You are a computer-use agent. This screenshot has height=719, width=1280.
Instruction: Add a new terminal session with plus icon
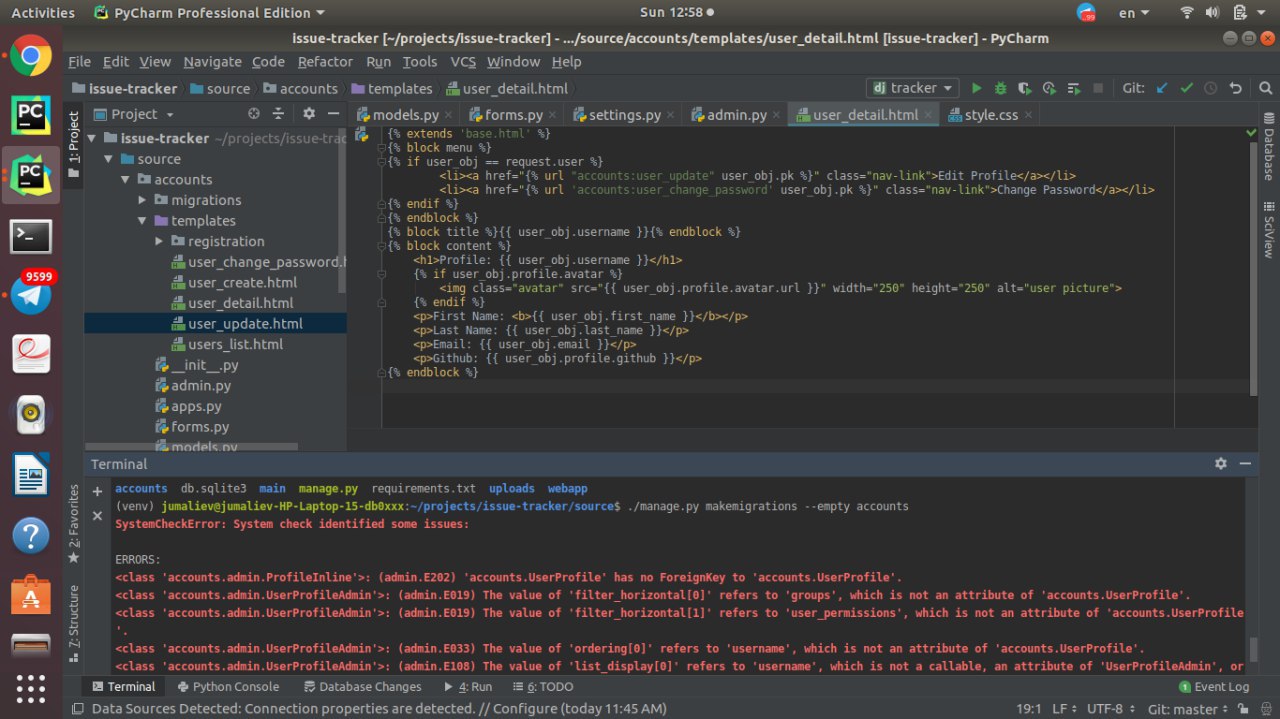coord(97,491)
